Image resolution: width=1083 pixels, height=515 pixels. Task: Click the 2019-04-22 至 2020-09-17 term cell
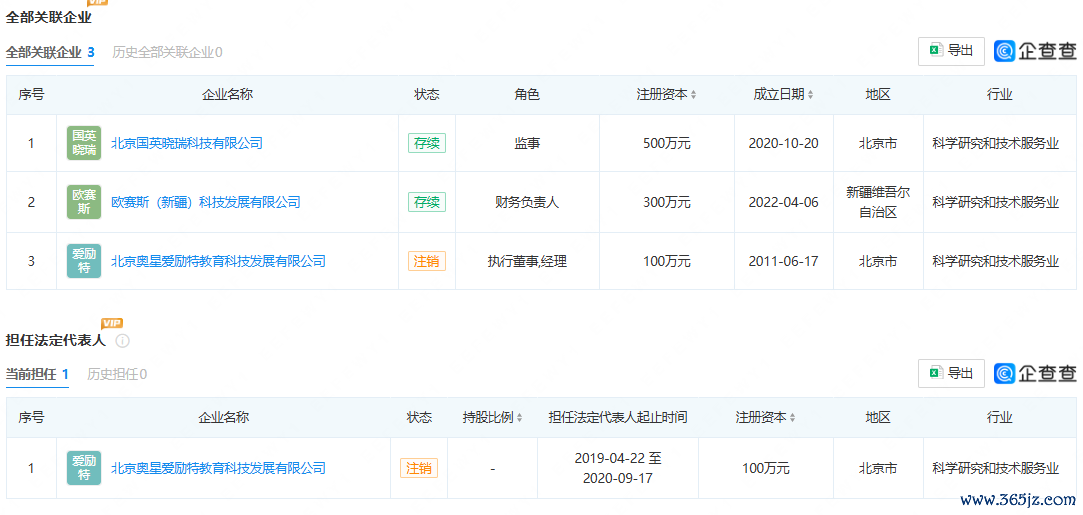point(617,468)
